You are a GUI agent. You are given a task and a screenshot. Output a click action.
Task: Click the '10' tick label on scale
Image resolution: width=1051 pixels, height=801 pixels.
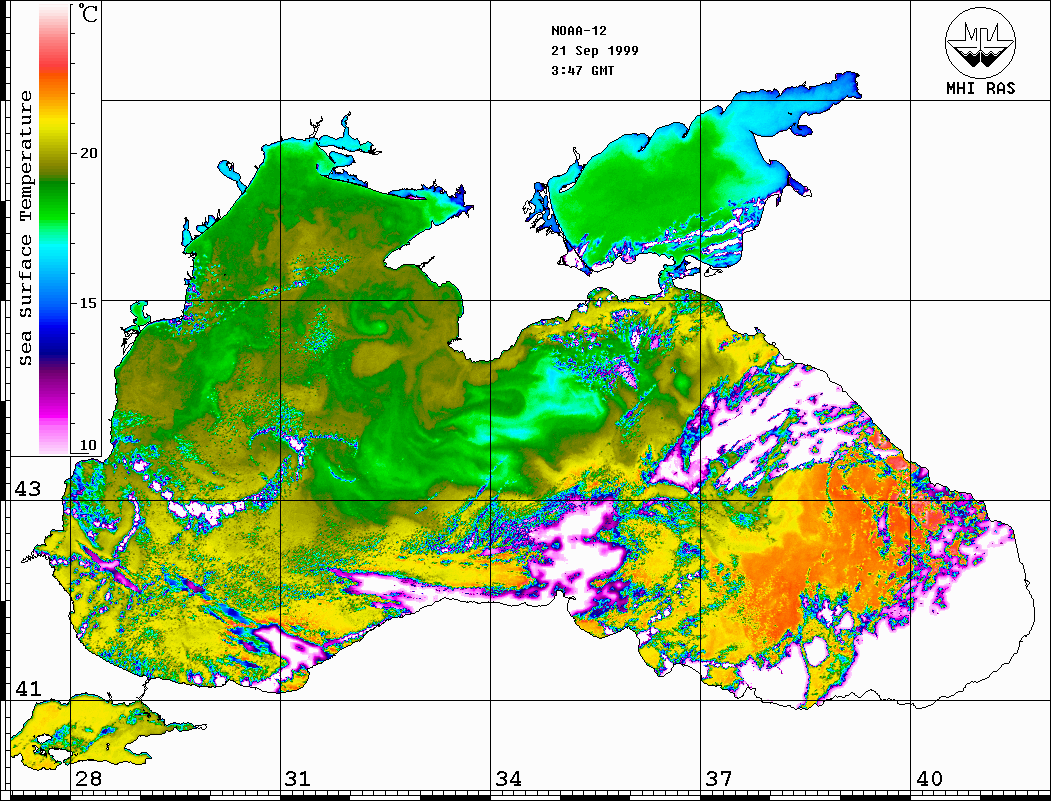click(88, 445)
